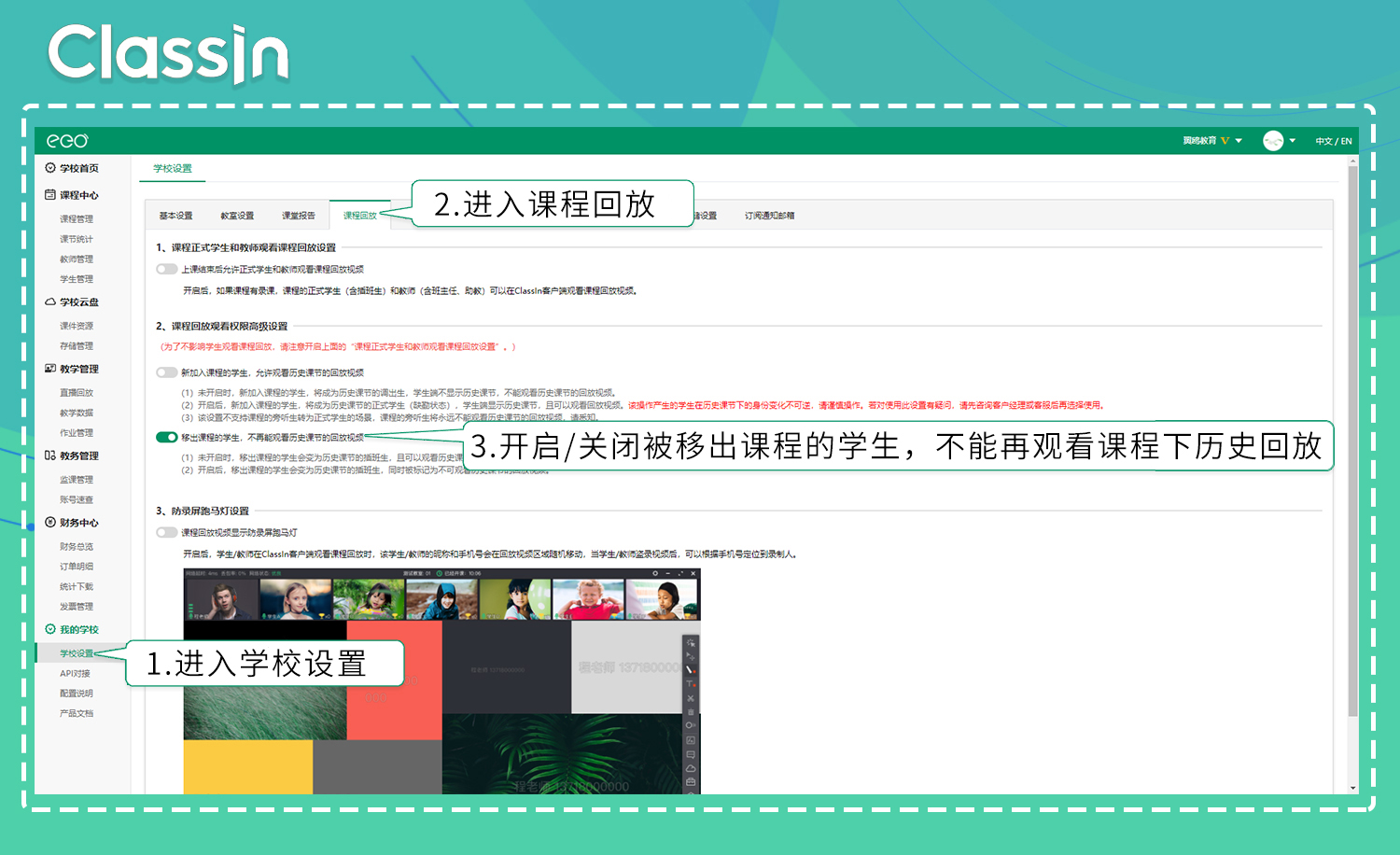The height and width of the screenshot is (855, 1400).
Task: Open the 学校云盘 sidebar section
Action: pyautogui.click(x=72, y=302)
